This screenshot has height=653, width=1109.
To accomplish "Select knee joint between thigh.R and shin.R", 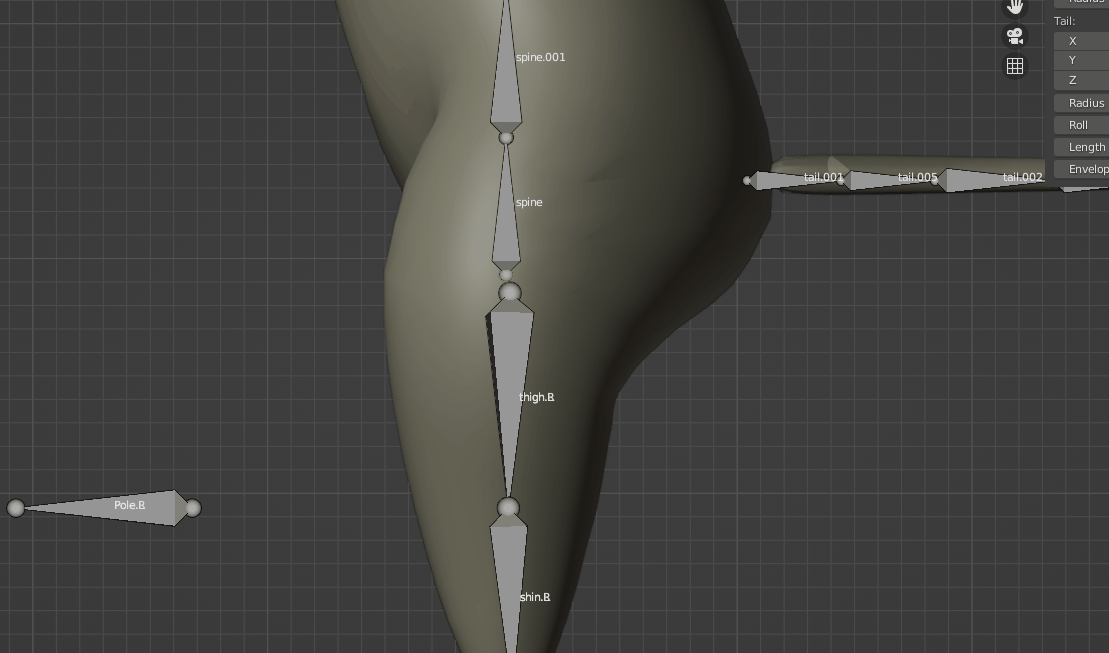I will tap(509, 507).
